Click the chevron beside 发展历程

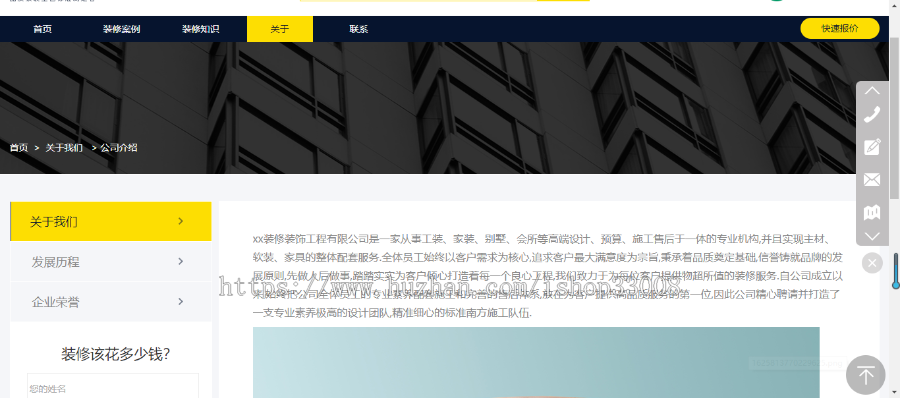click(x=180, y=261)
